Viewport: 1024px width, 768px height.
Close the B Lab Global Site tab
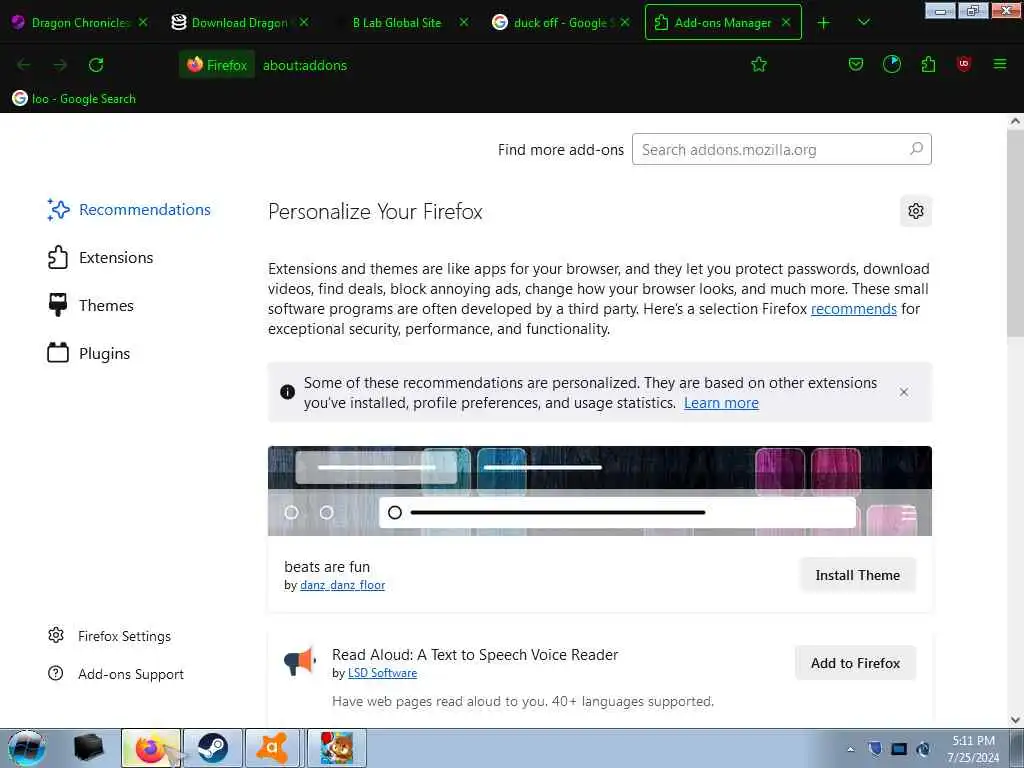coord(464,22)
